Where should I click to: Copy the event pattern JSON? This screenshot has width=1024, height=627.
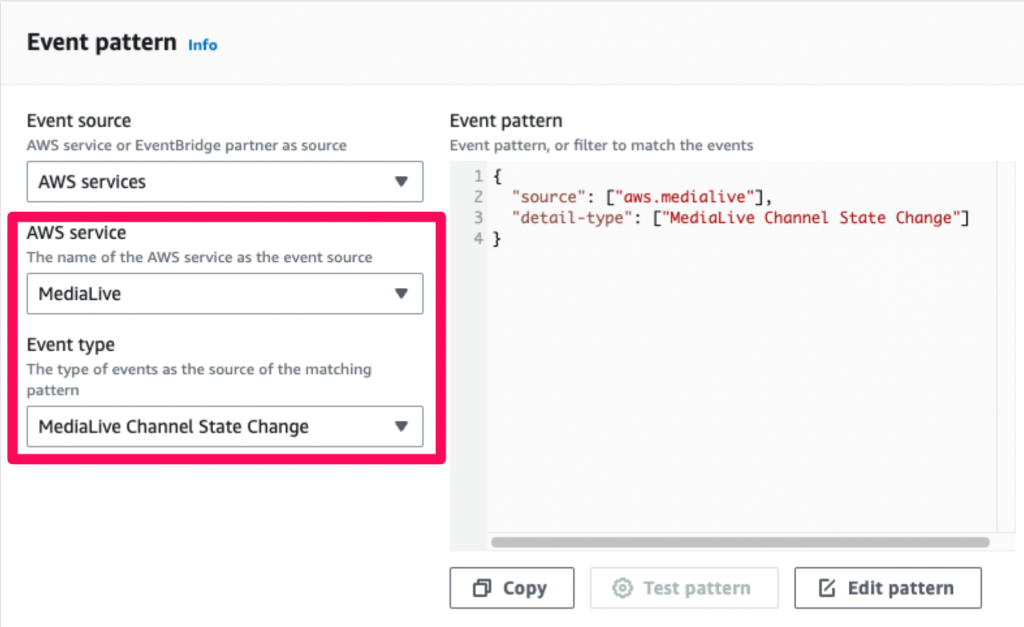click(512, 588)
